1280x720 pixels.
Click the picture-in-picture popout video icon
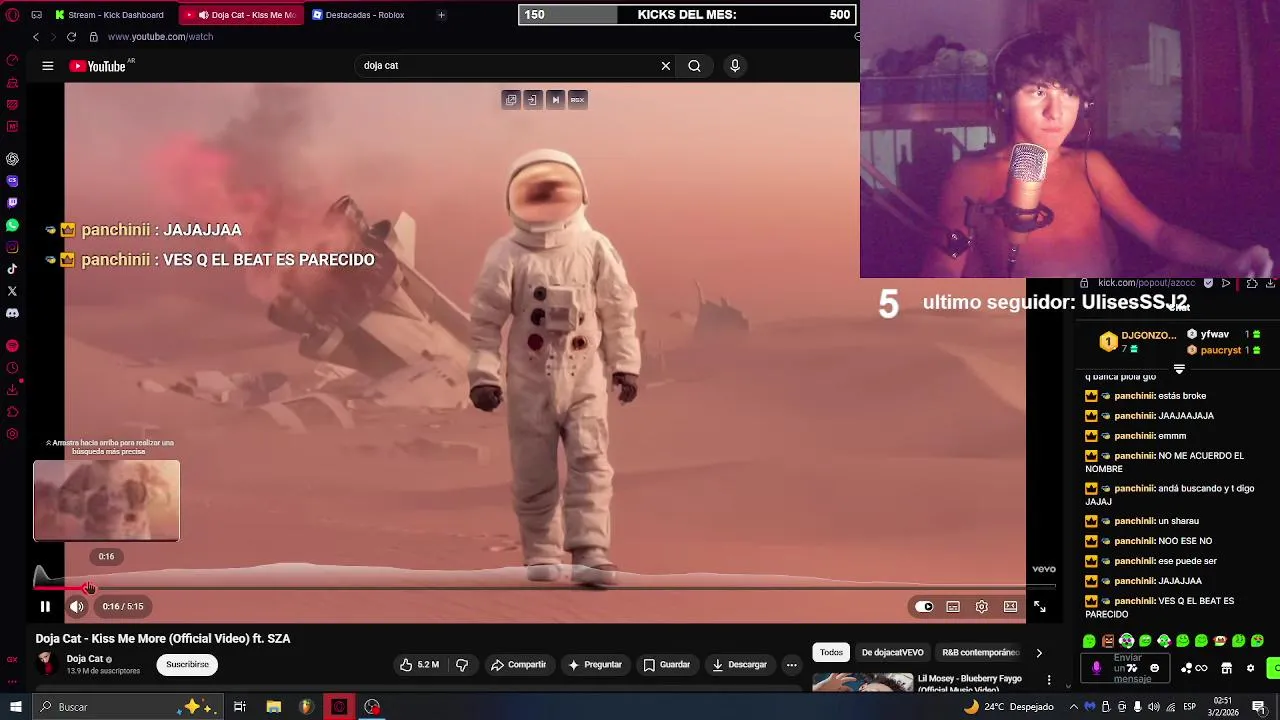[511, 100]
